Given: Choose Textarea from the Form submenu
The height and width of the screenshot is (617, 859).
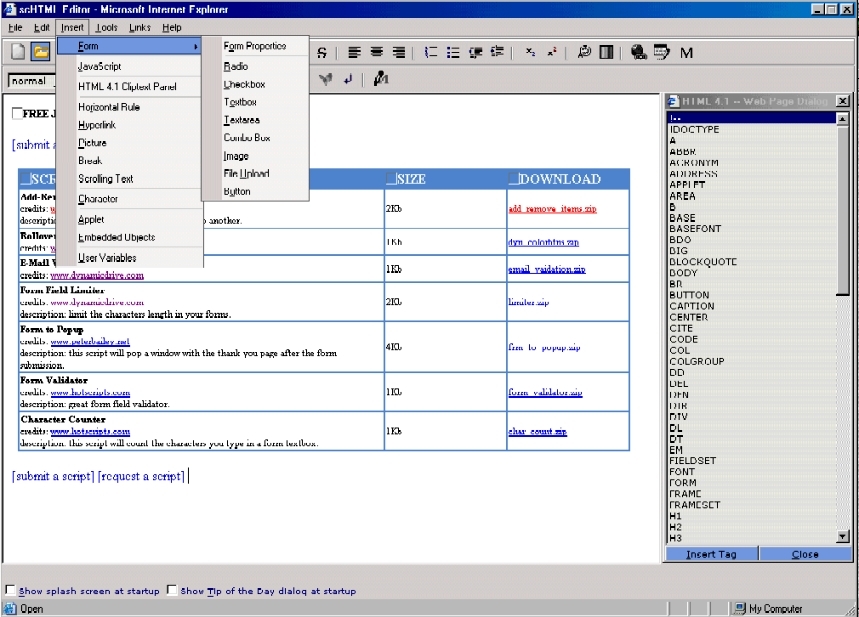Looking at the screenshot, I should tap(255, 119).
